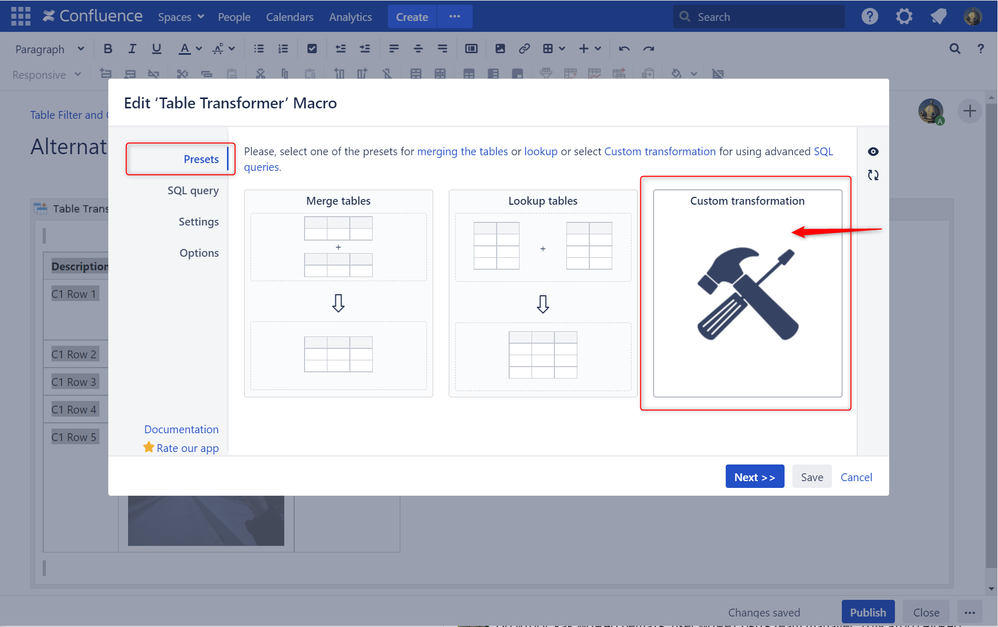
Task: Open the ellipsis menu next to Close
Action: click(x=969, y=612)
